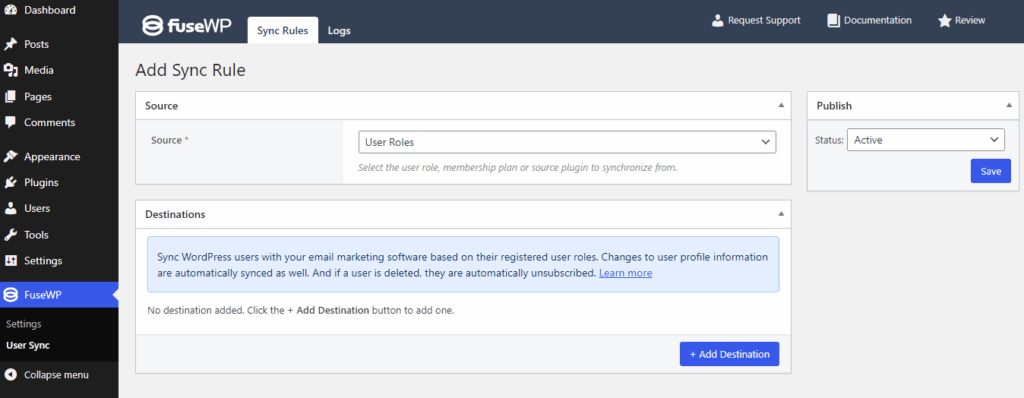Click the fuseWP header logo

point(186,25)
